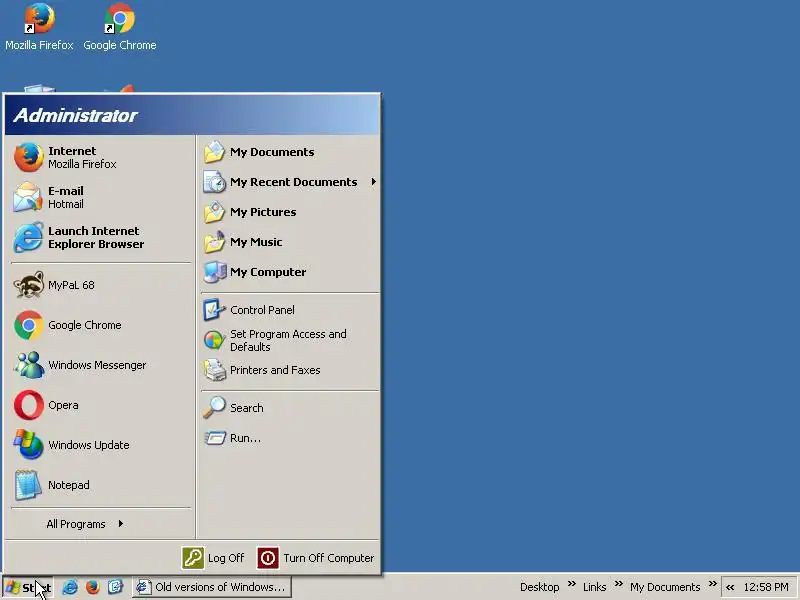Click third quick launch icon after Firefox
Viewport: 800px width, 600px height.
tap(115, 587)
